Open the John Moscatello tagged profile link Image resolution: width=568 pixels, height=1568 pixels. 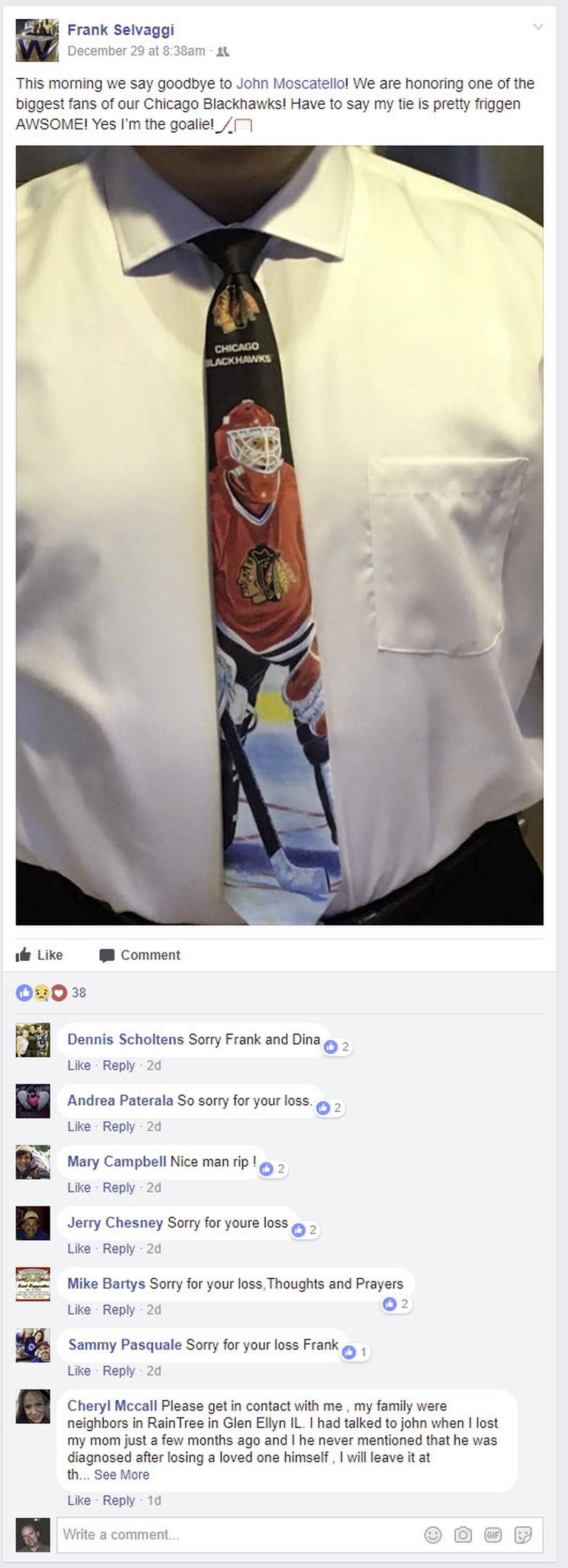[x=290, y=84]
